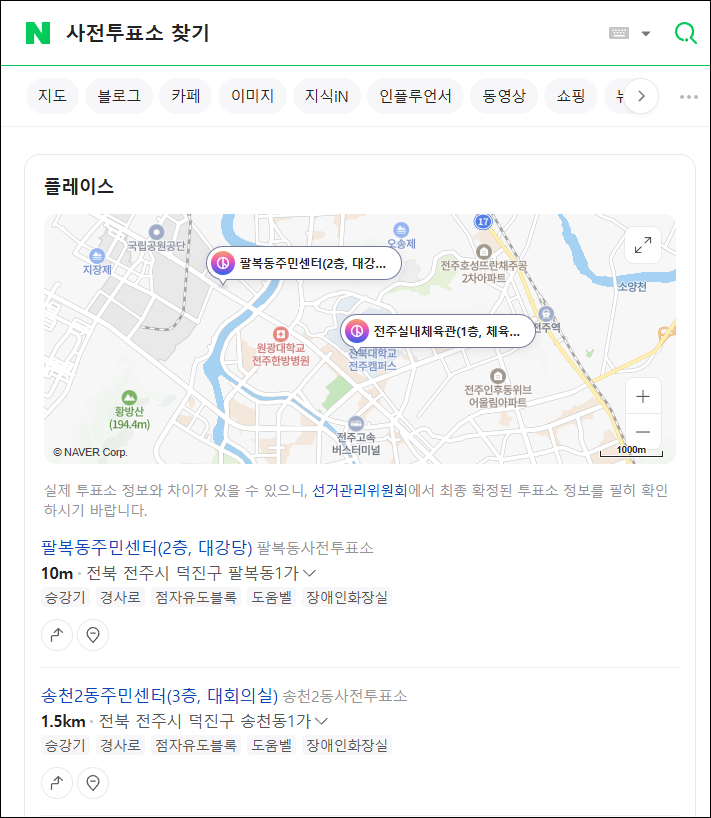Image resolution: width=711 pixels, height=818 pixels.
Task: Click the 경사로 tag under 팔복동주민센터
Action: coord(120,597)
